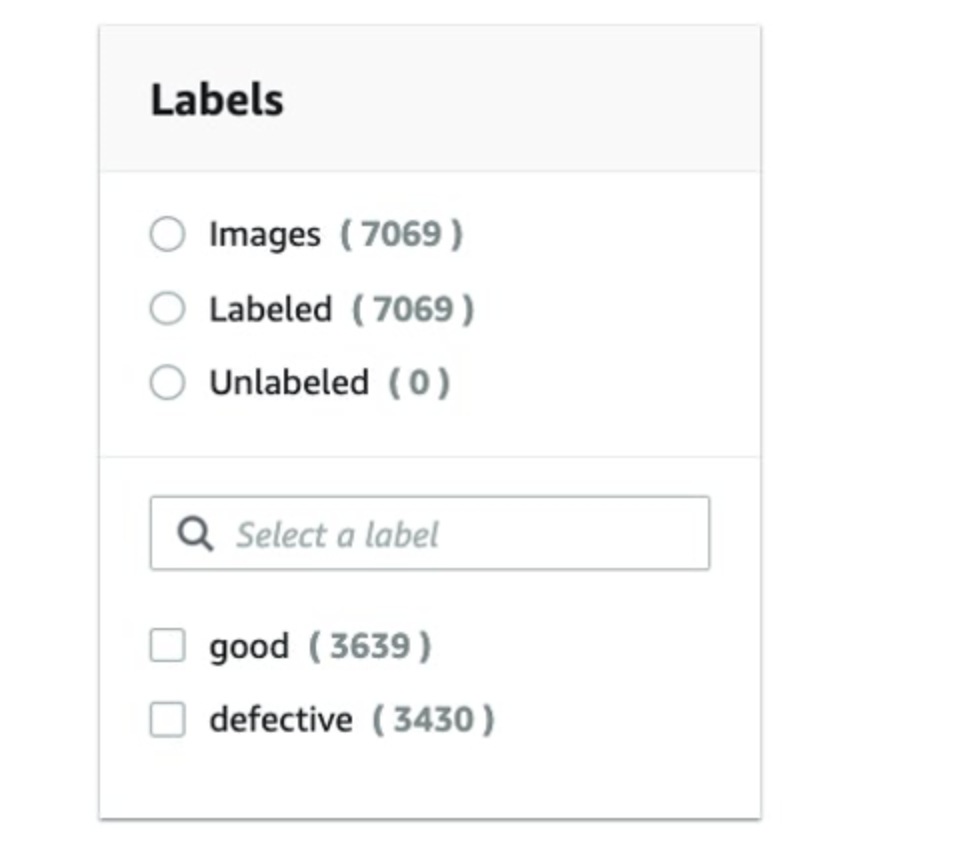Click the defective label name
Image resolution: width=968 pixels, height=852 pixels.
click(280, 720)
